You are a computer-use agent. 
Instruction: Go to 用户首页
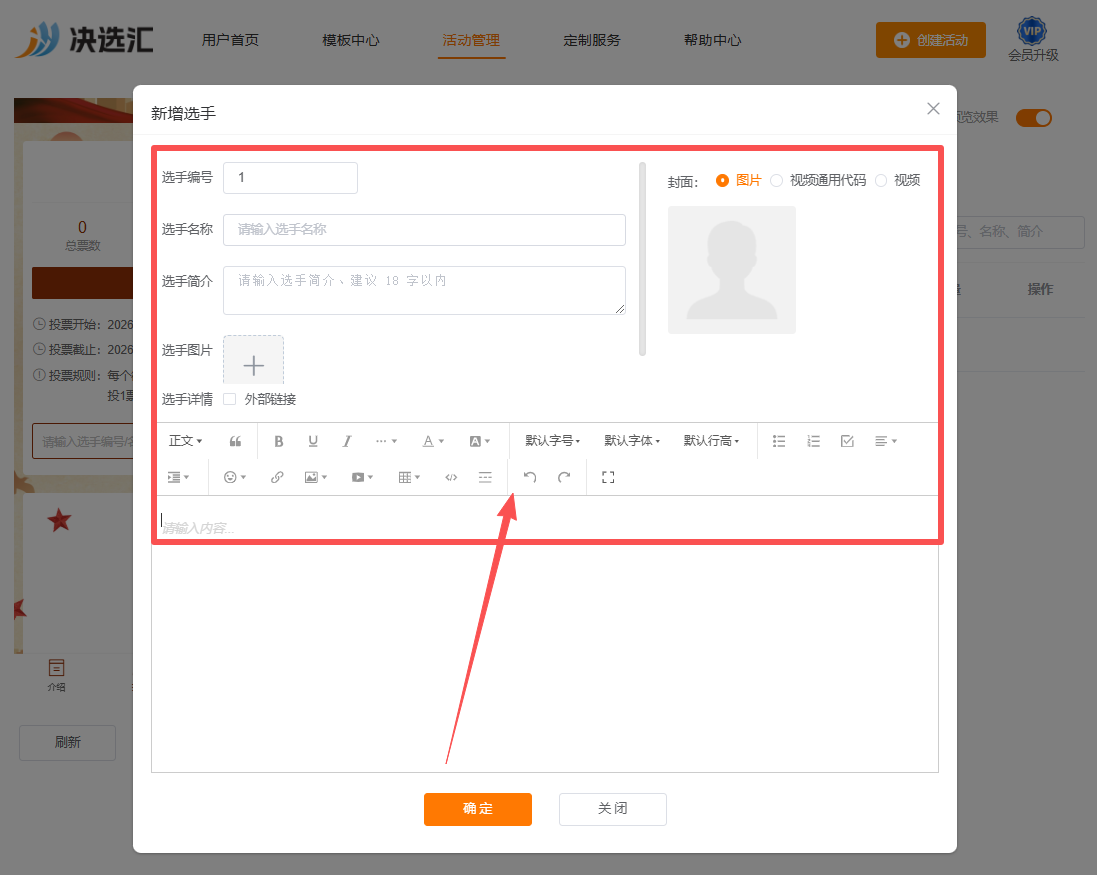pyautogui.click(x=230, y=40)
